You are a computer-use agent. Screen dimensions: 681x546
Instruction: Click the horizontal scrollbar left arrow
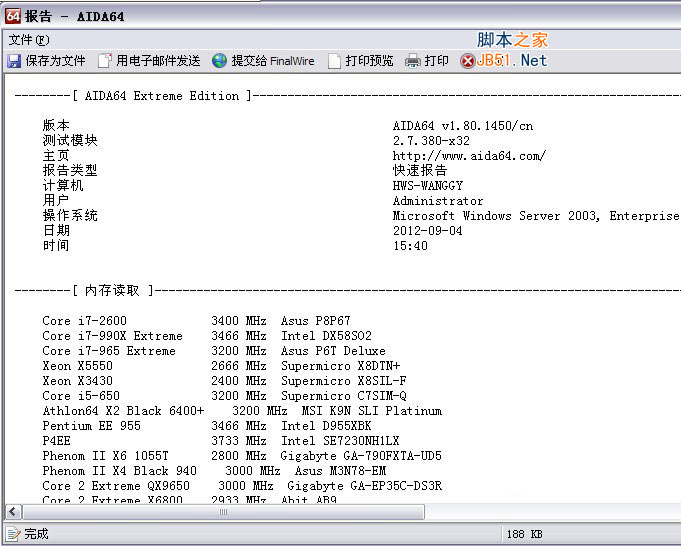tap(13, 512)
